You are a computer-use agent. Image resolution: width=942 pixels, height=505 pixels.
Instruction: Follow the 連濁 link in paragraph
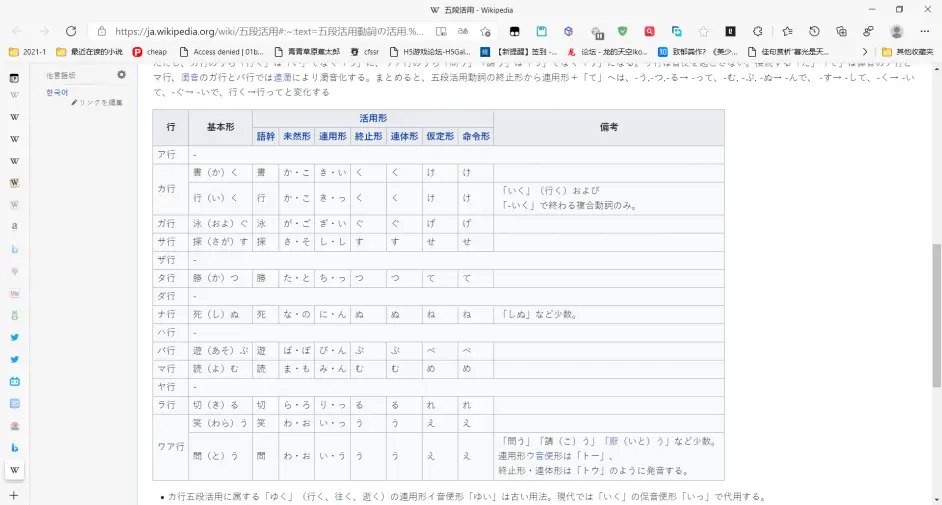pyautogui.click(x=282, y=77)
